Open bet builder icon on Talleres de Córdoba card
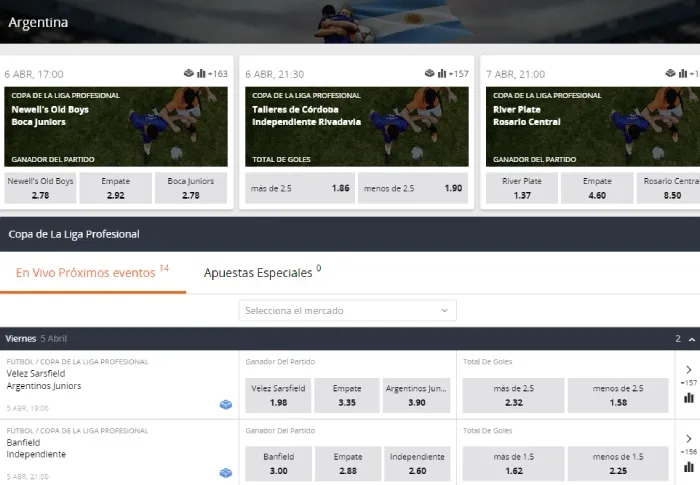 click(429, 73)
